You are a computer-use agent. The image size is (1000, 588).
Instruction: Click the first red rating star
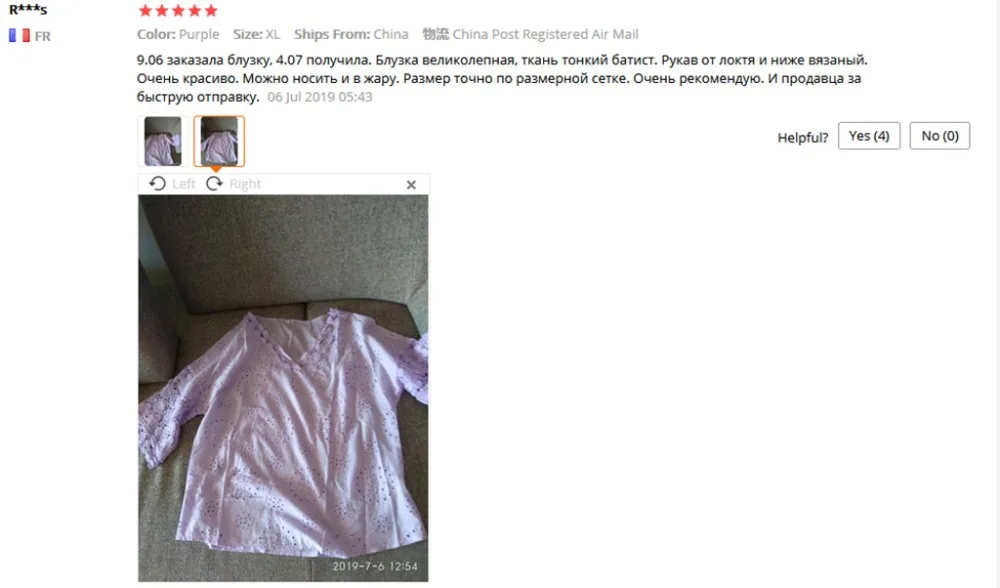[x=145, y=11]
